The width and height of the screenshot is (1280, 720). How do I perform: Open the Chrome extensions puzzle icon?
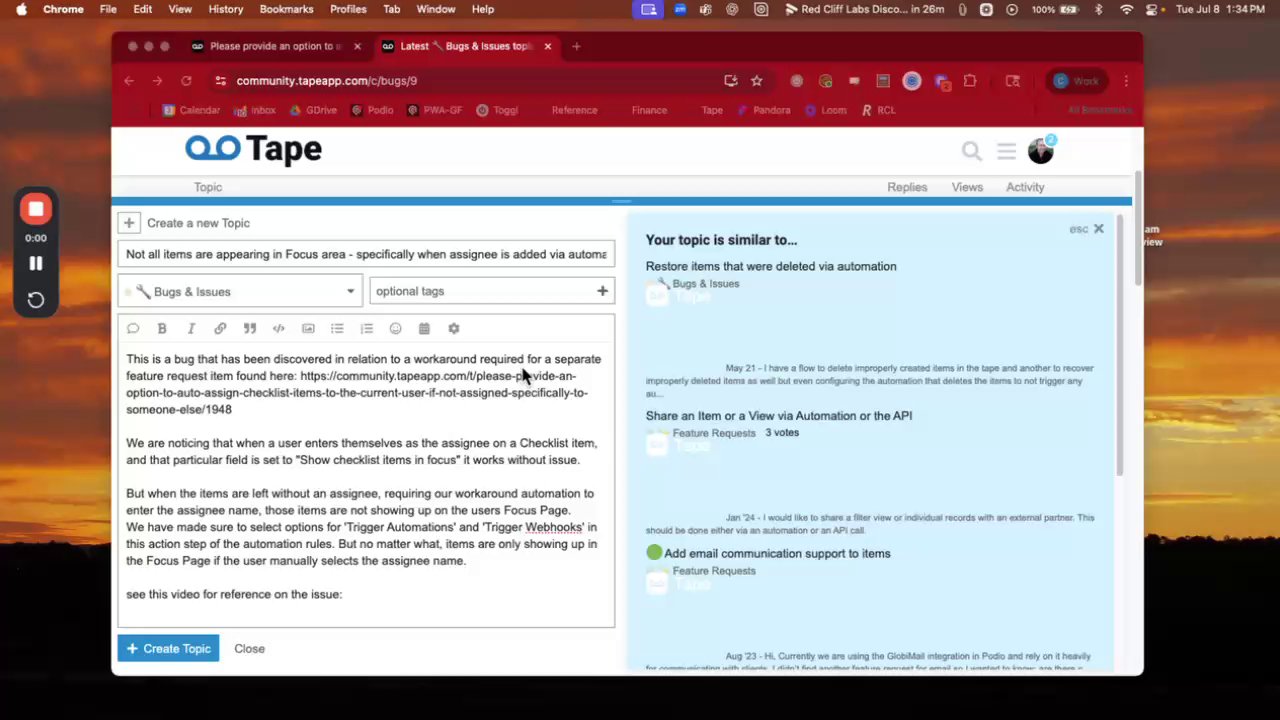(970, 81)
